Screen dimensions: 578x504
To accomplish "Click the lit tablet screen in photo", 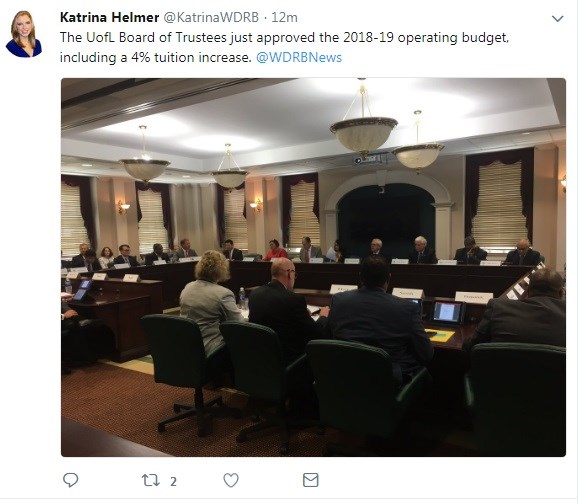I will (447, 312).
